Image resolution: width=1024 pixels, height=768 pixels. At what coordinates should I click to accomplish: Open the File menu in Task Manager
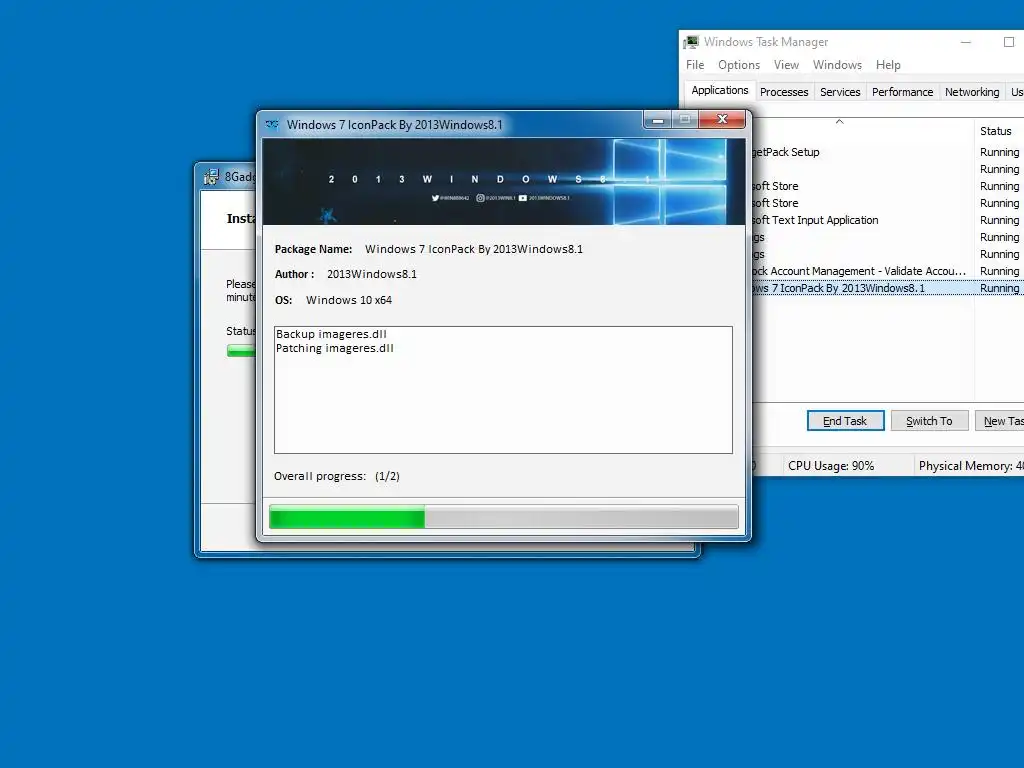pyautogui.click(x=695, y=65)
